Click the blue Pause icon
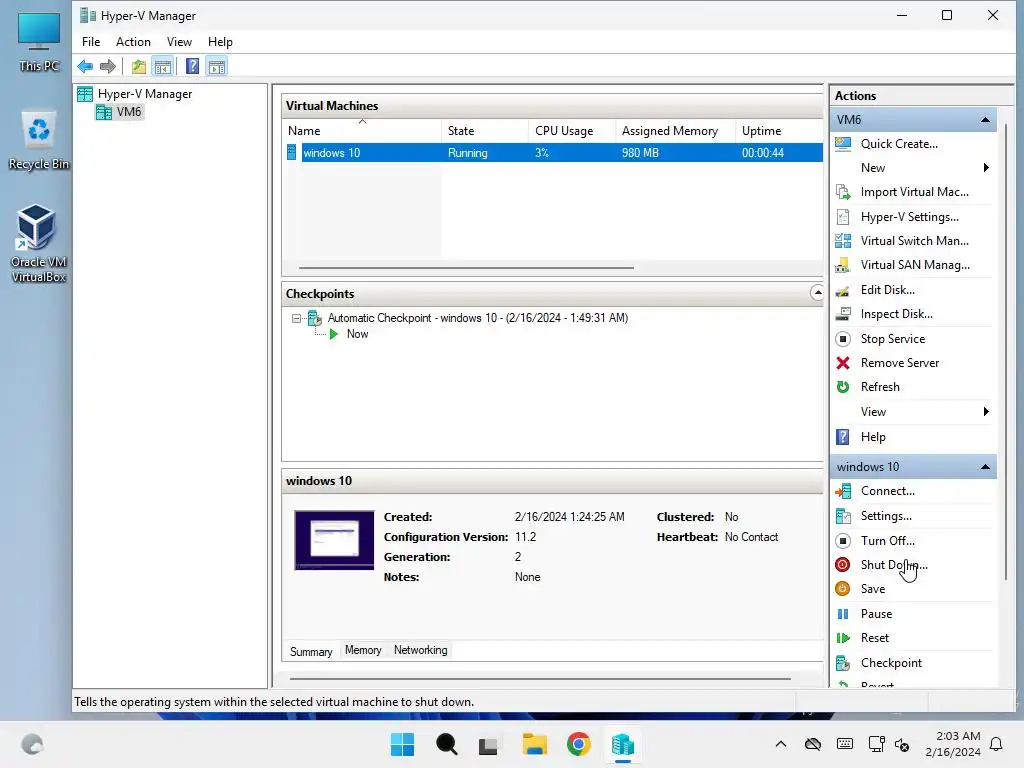Screen dimensions: 1024x768 843,614
